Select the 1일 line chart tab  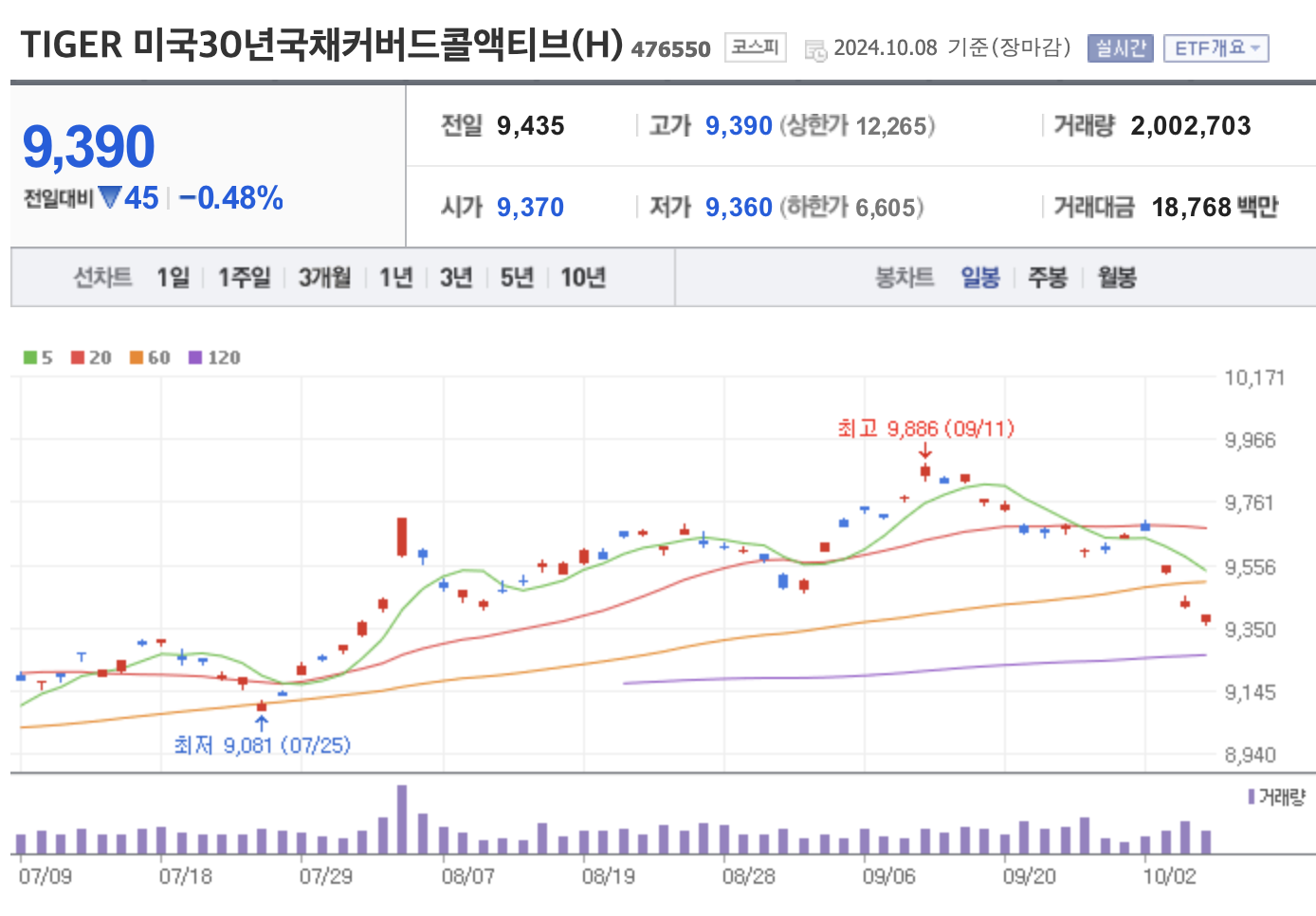coord(173,277)
